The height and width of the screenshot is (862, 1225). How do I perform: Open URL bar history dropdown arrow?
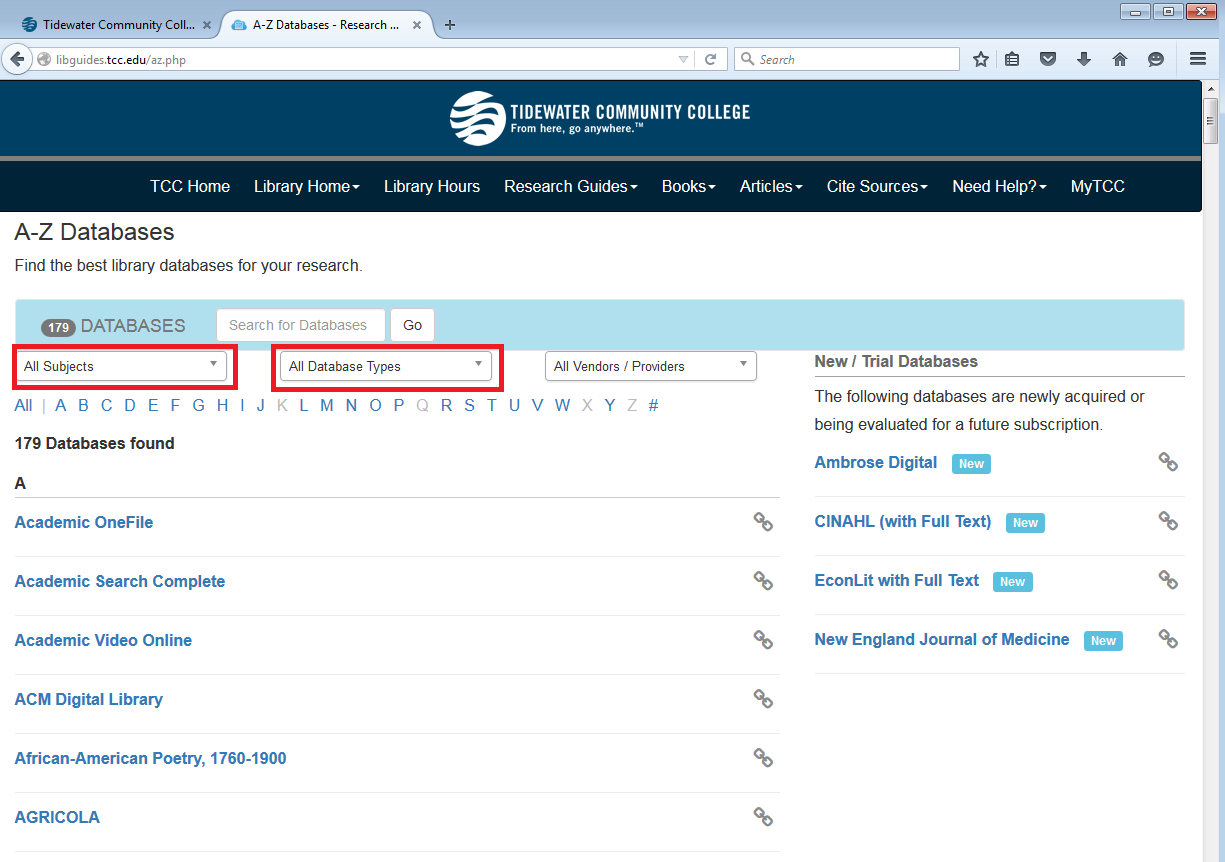tap(683, 59)
